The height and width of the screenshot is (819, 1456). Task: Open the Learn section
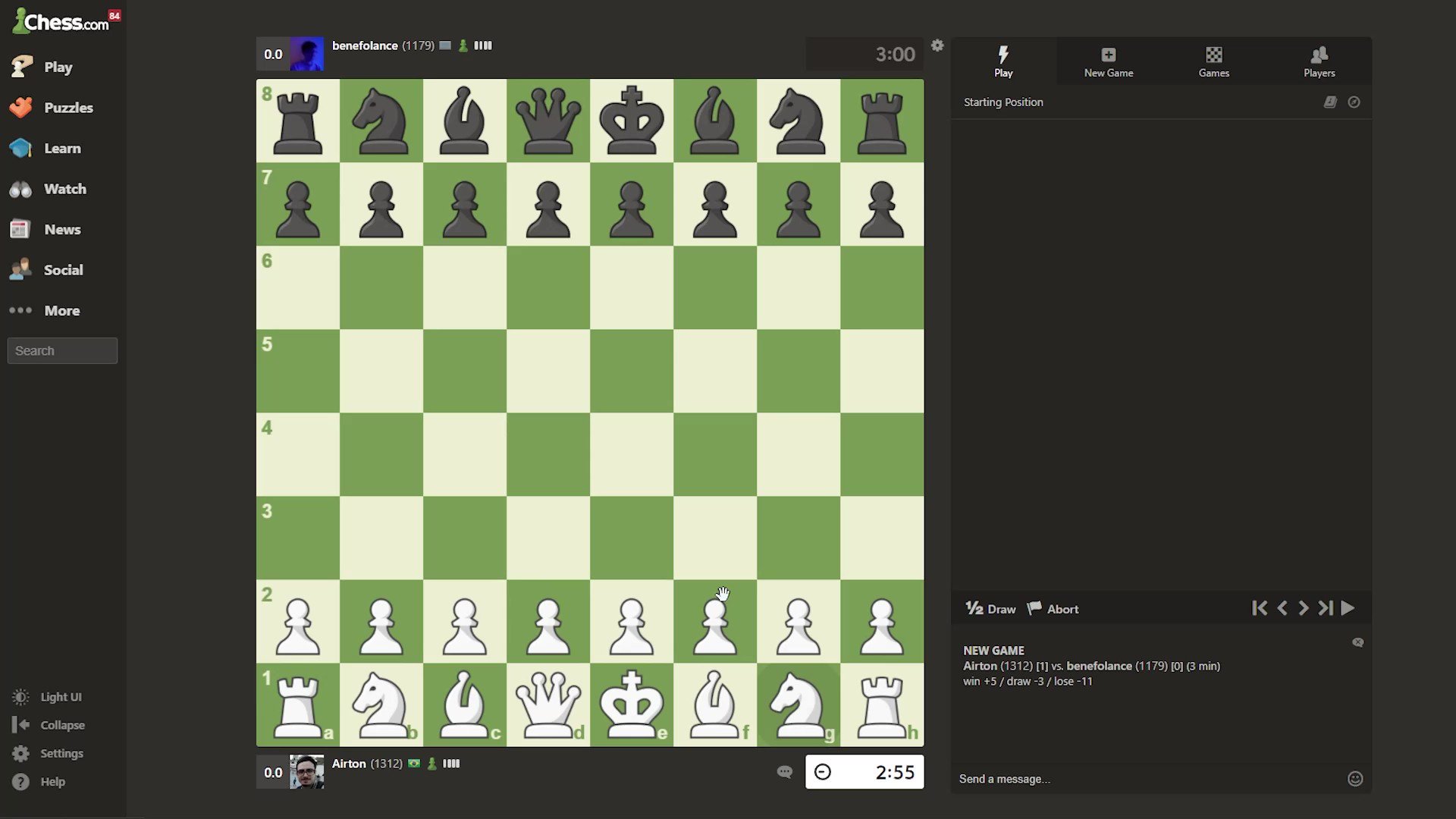(x=45, y=149)
